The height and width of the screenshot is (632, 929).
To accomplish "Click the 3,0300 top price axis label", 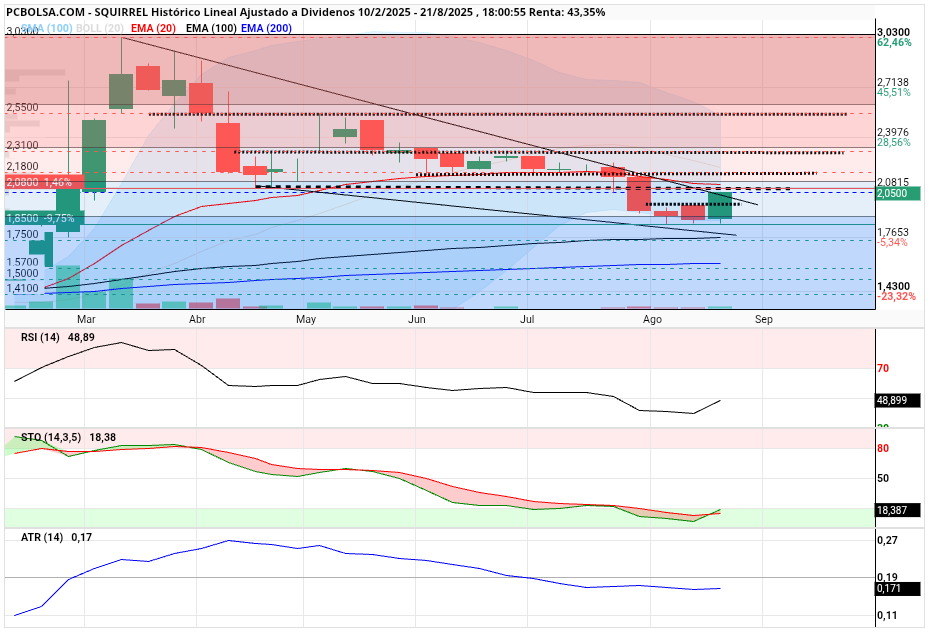I will (893, 32).
